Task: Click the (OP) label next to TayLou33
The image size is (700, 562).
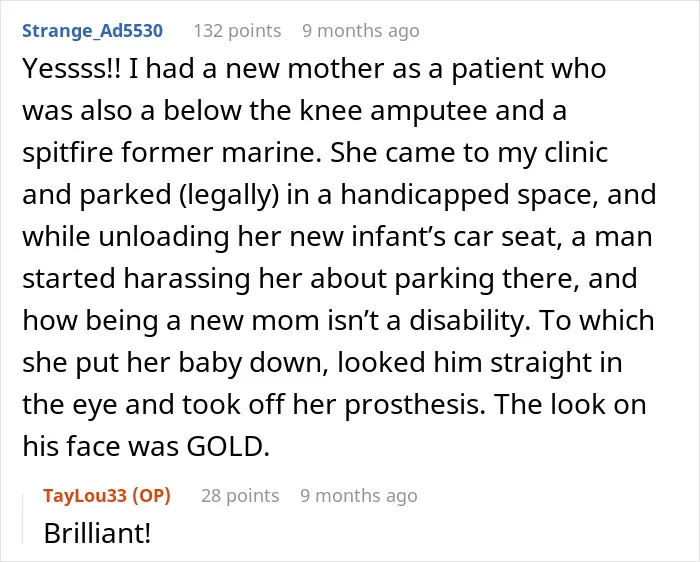Action: (x=151, y=495)
